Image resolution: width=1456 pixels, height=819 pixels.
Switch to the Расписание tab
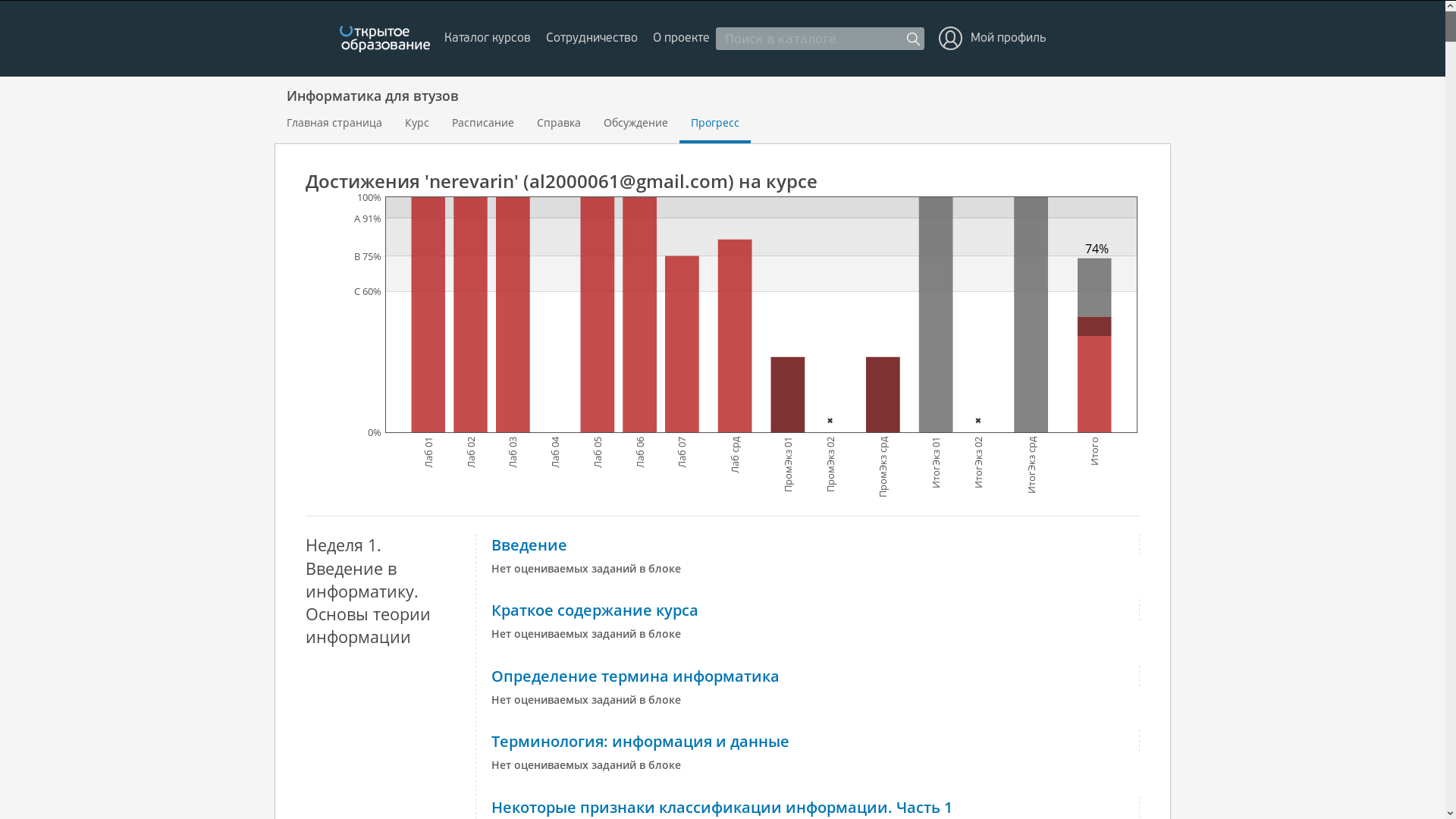pos(482,123)
